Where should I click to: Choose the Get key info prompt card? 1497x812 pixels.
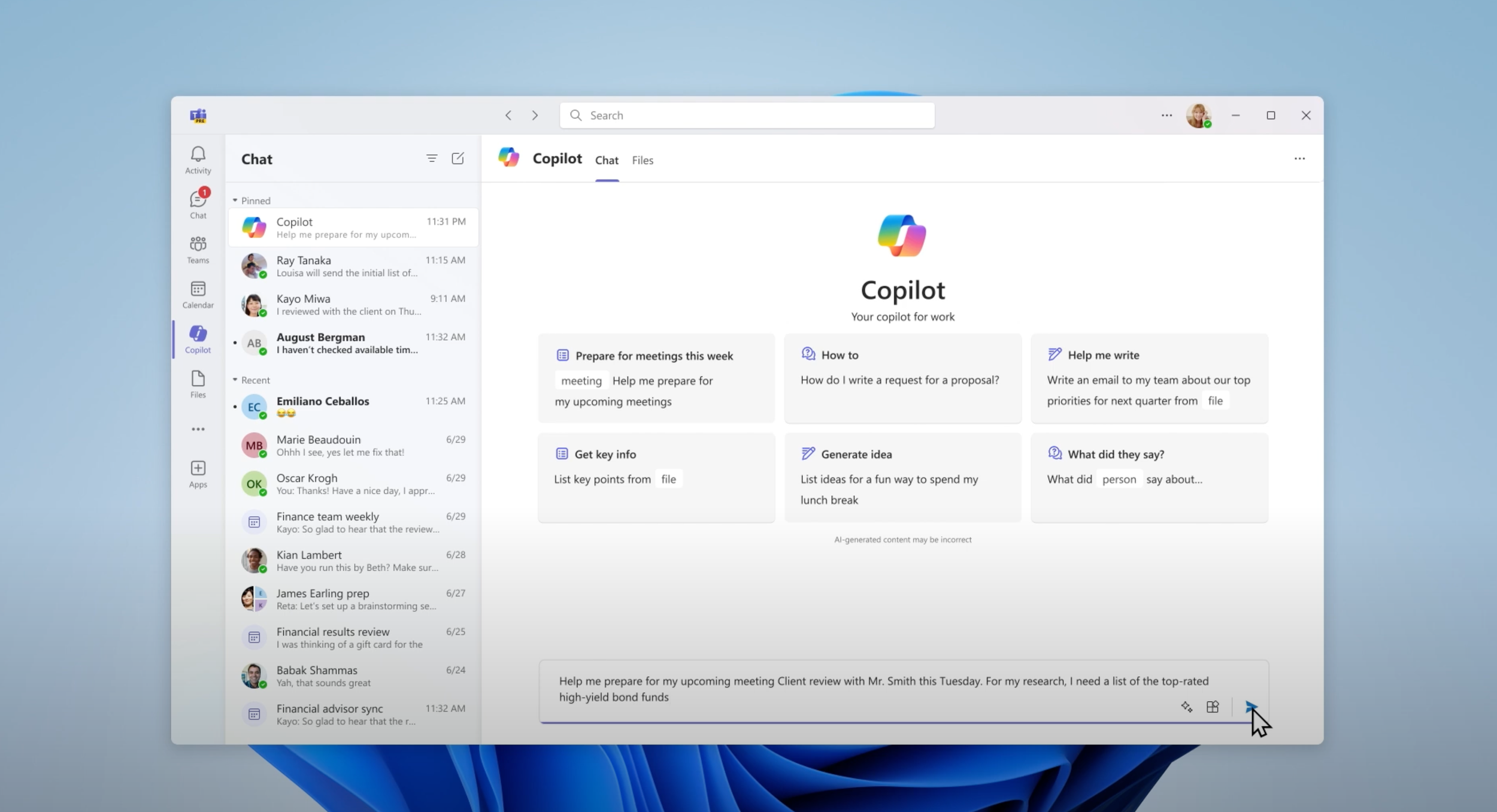click(656, 477)
